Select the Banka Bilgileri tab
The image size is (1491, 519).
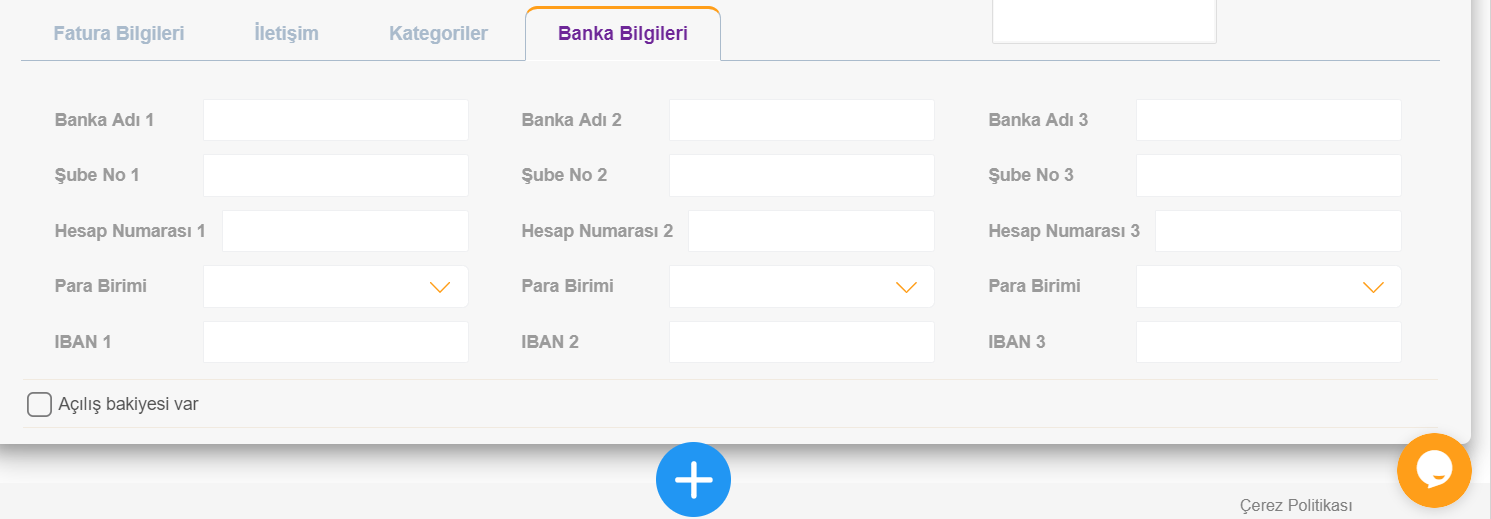(x=623, y=33)
